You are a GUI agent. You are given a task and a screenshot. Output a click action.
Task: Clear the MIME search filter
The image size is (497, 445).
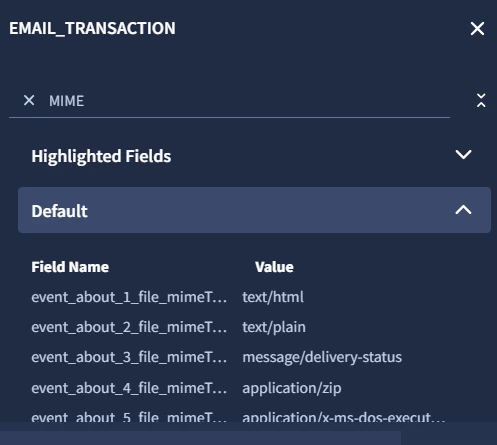click(29, 100)
